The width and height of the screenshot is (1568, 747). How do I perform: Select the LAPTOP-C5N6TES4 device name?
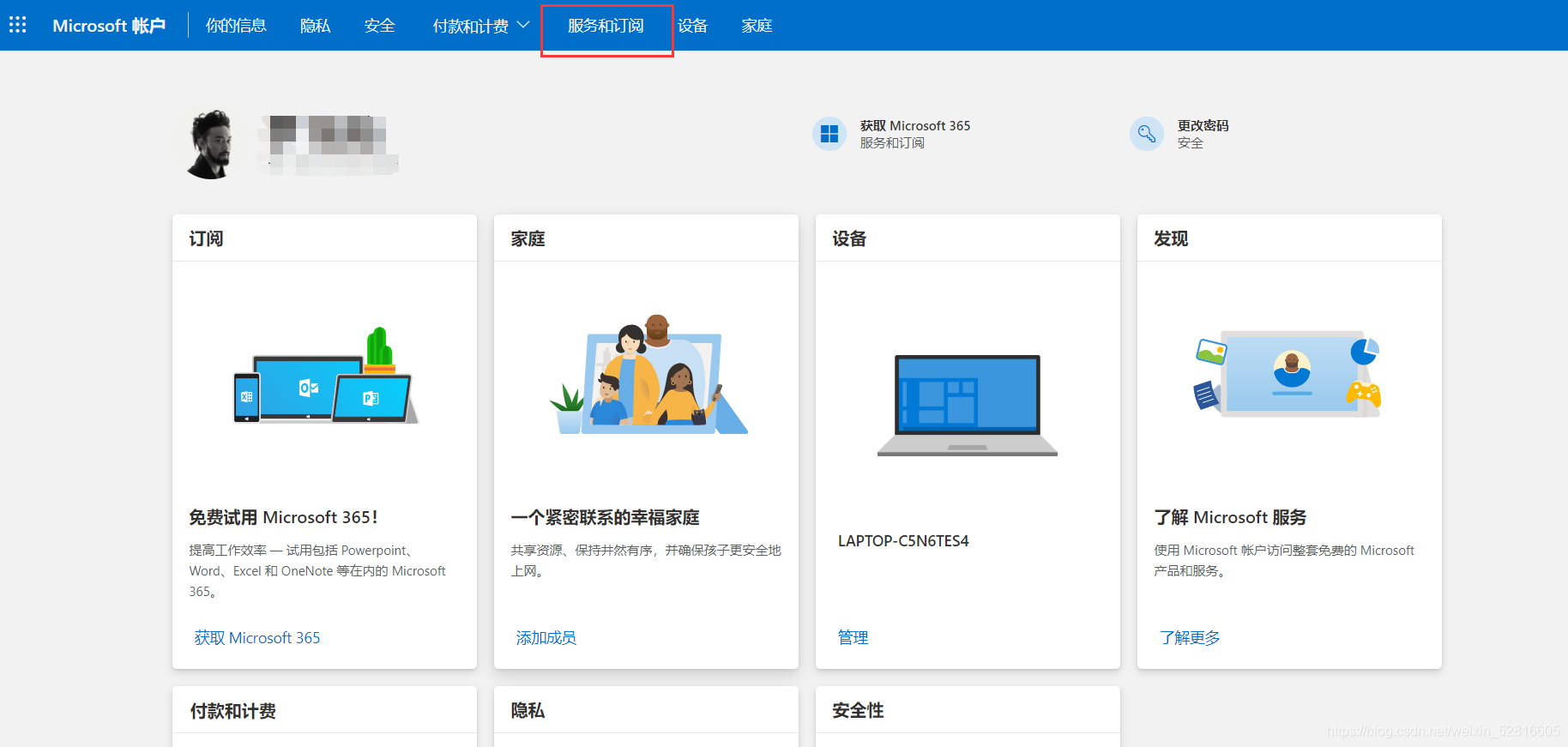point(903,541)
